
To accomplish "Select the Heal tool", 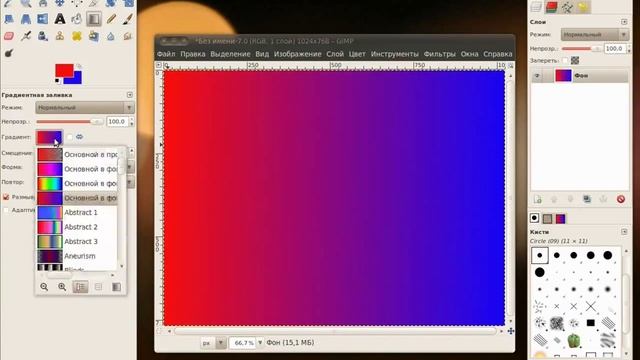I will click(x=77, y=36).
